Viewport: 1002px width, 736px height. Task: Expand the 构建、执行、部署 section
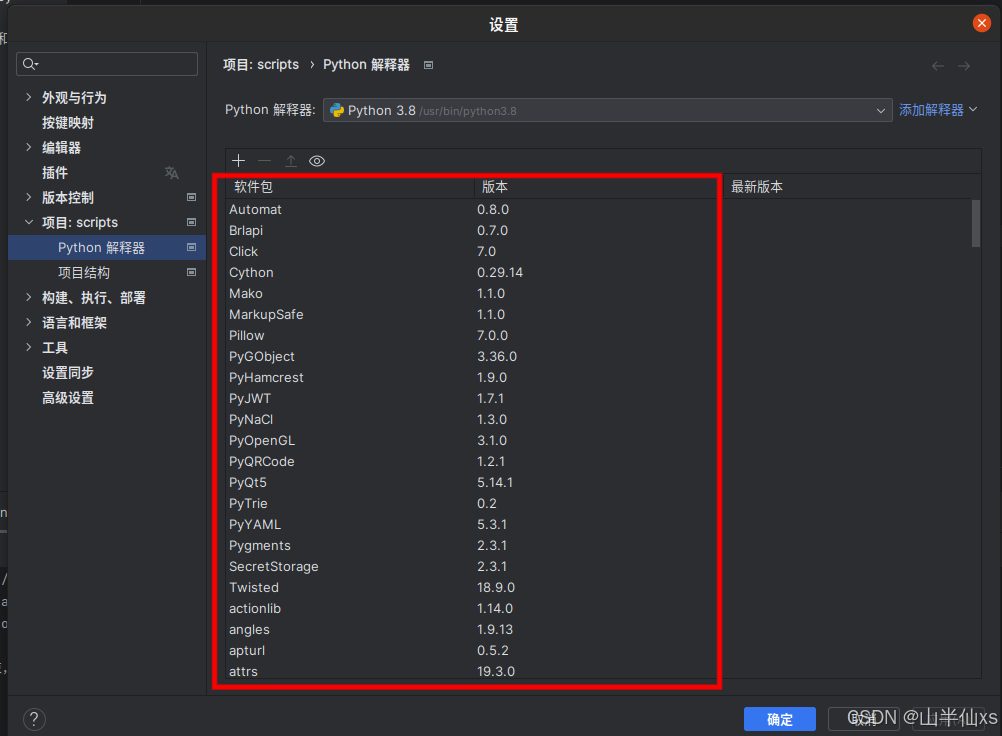(28, 297)
